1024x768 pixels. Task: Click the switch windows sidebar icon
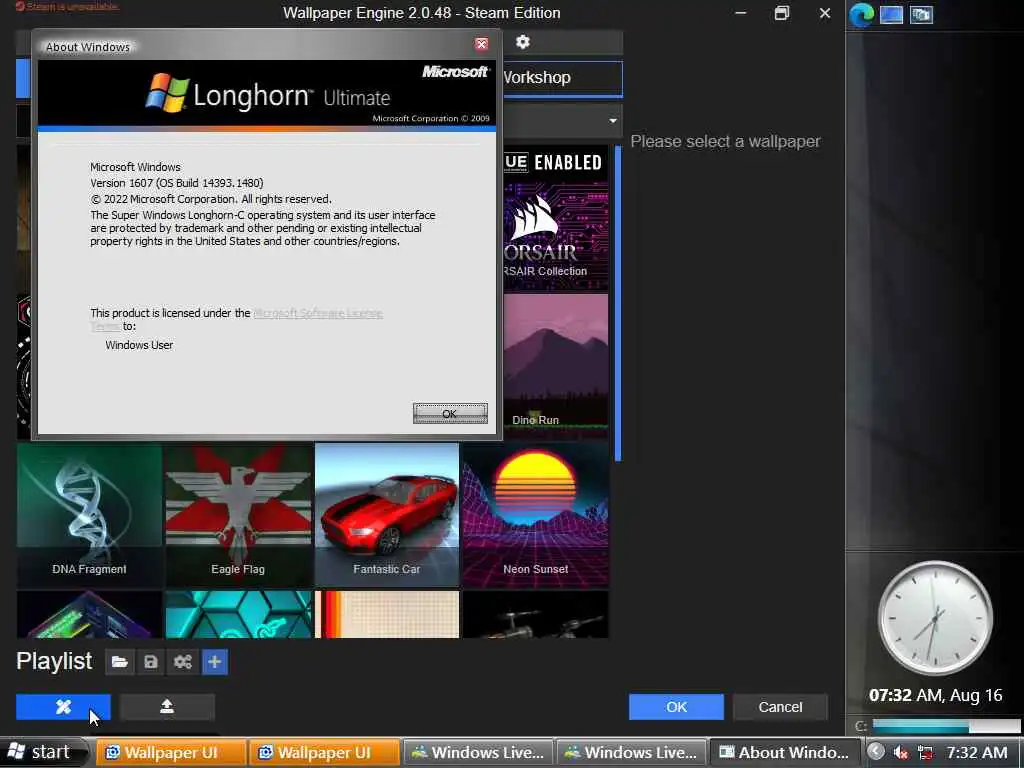[921, 14]
